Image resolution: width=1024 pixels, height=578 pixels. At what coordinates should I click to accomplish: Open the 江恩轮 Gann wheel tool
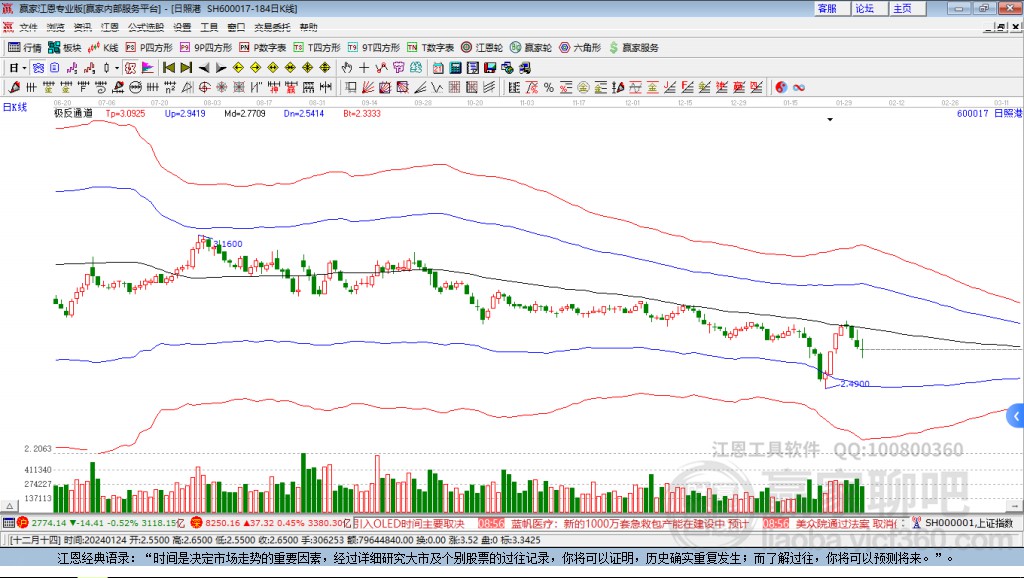[482, 47]
